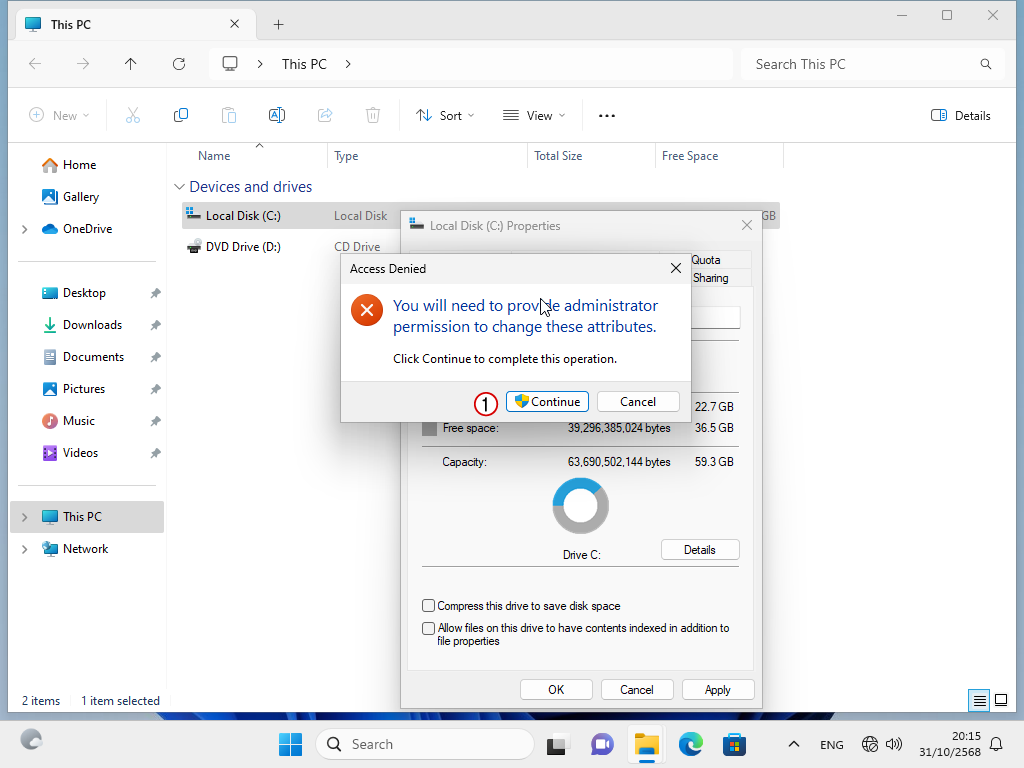Viewport: 1024px width, 768px height.
Task: Toggle Allow files on this drive indexed
Action: coord(429,629)
